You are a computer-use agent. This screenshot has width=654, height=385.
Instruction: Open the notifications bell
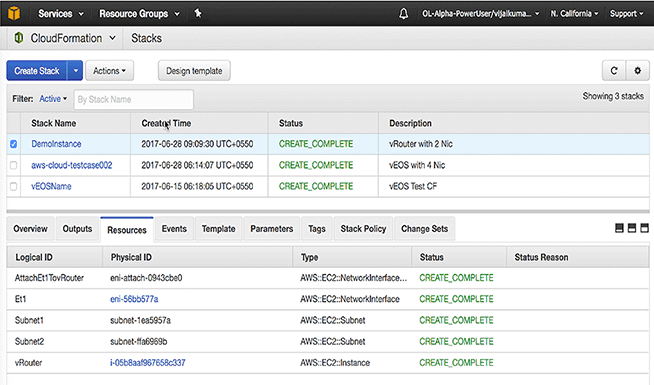point(403,14)
